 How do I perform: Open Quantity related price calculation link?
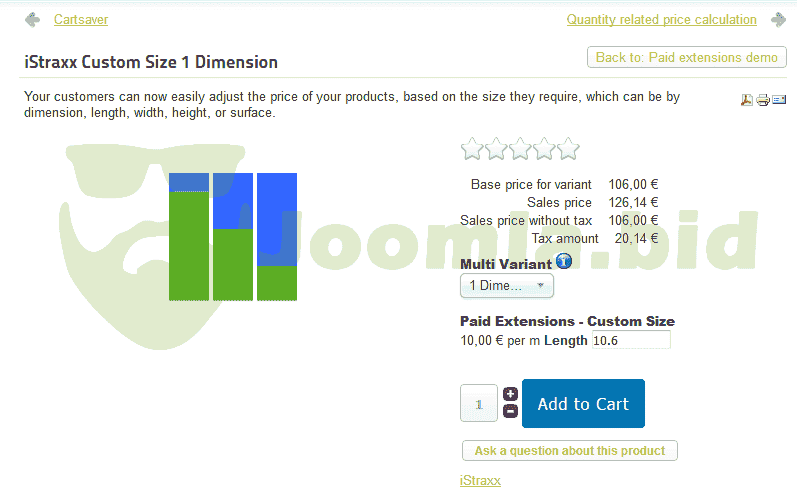coord(661,19)
